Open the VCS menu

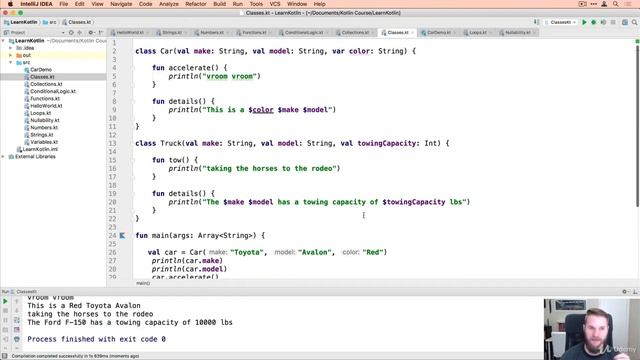pyautogui.click(x=275, y=4)
